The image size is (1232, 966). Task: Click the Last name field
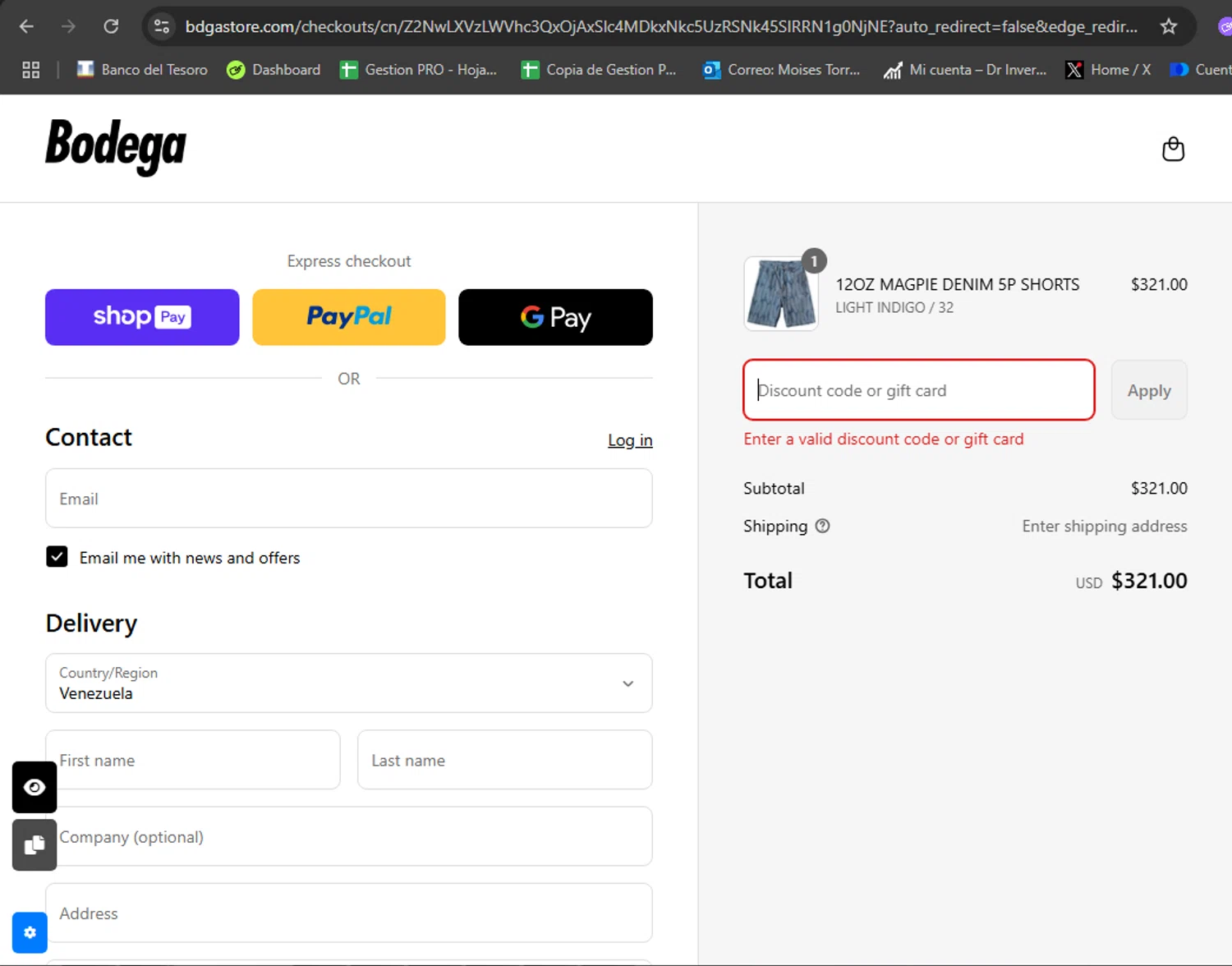tap(505, 760)
